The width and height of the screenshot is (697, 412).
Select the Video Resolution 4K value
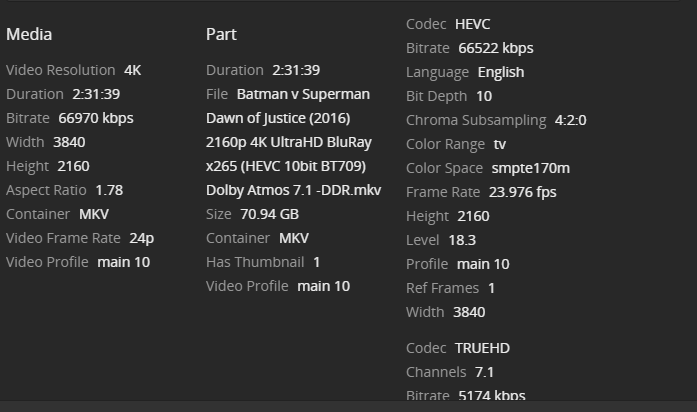132,70
